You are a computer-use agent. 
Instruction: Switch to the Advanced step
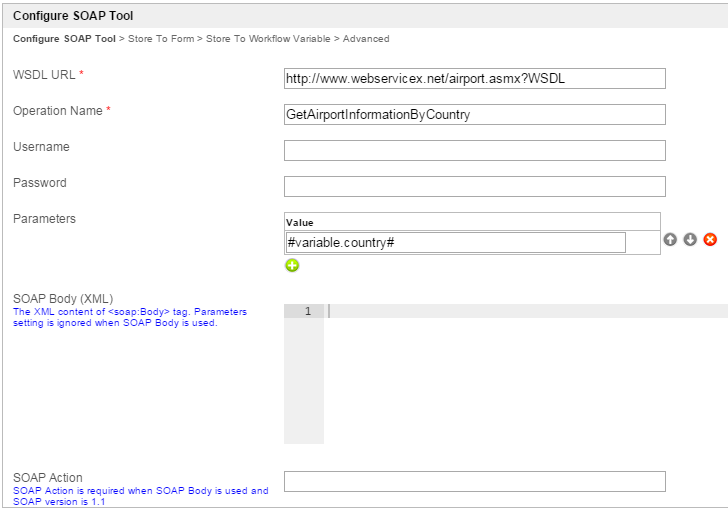pos(366,39)
